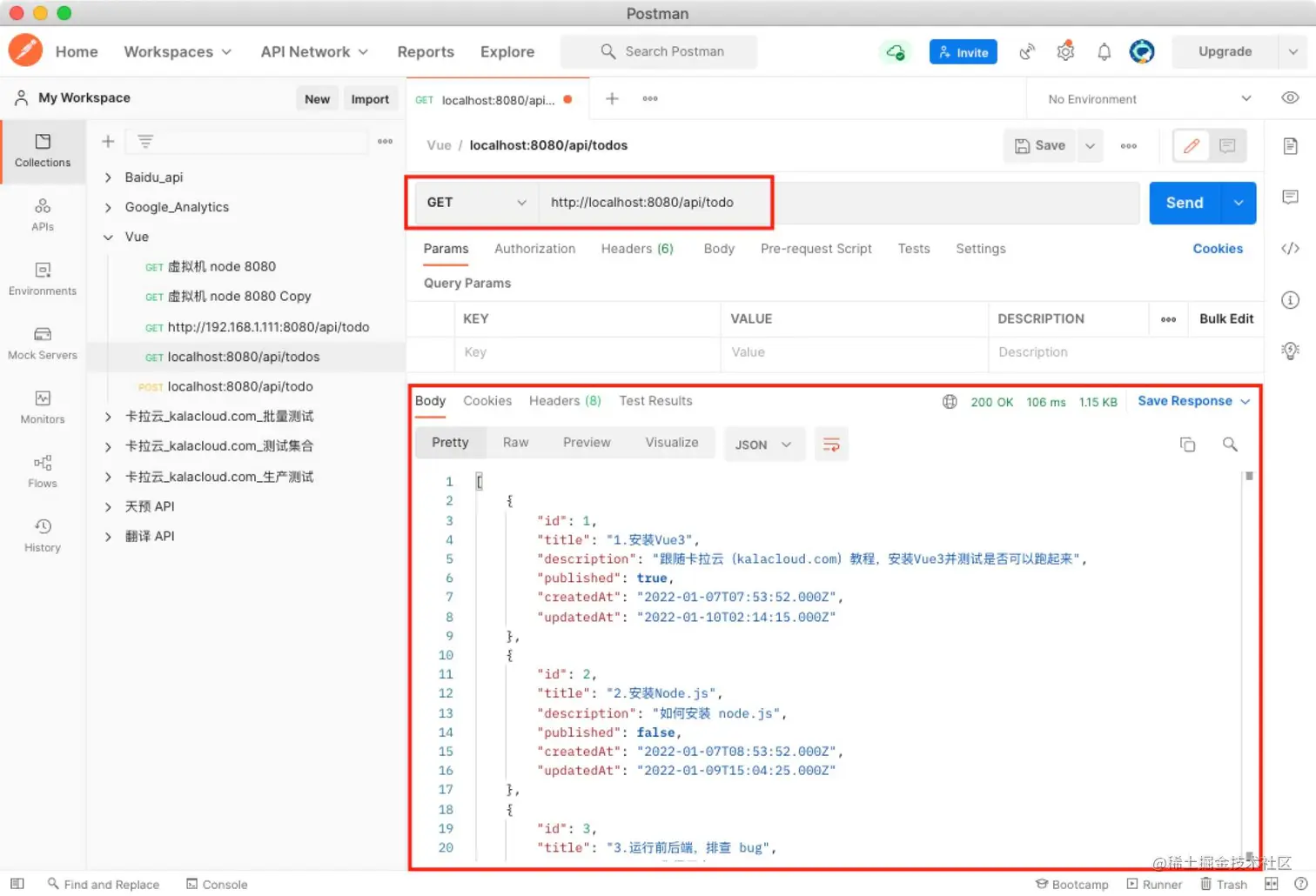Open the sync status cloud icon

pyautogui.click(x=895, y=52)
